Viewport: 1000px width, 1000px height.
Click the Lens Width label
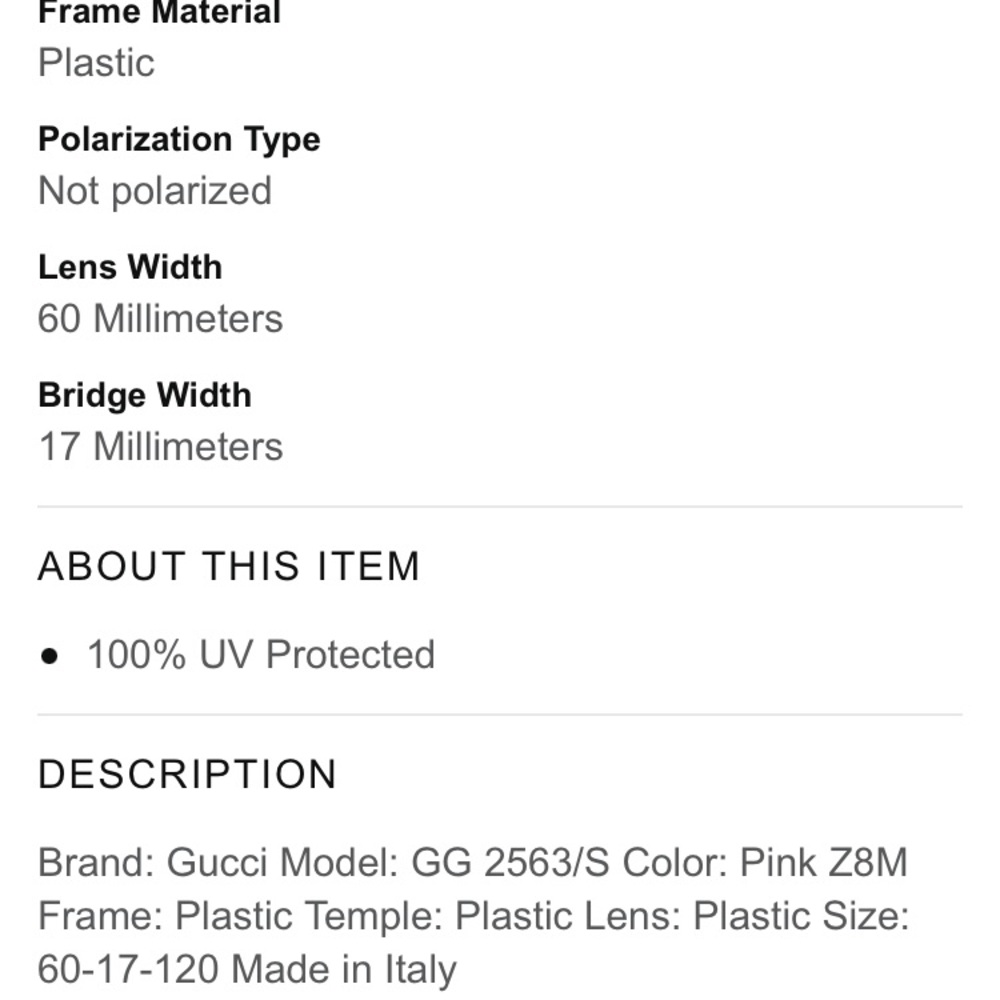pos(130,267)
